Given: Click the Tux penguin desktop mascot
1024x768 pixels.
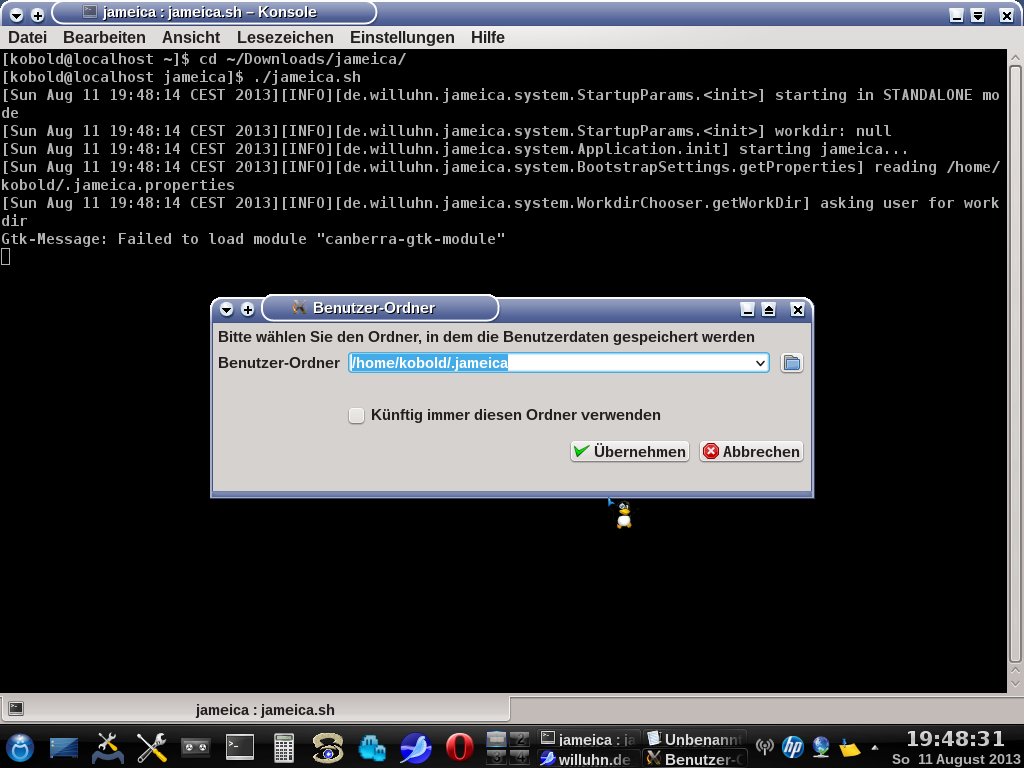Looking at the screenshot, I should tap(623, 515).
